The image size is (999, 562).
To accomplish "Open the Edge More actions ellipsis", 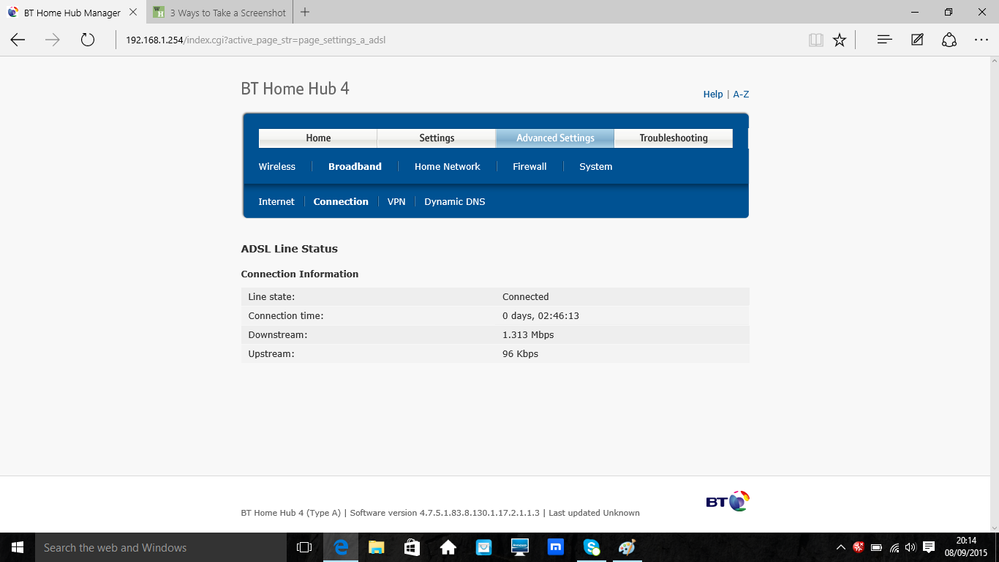I will click(981, 40).
